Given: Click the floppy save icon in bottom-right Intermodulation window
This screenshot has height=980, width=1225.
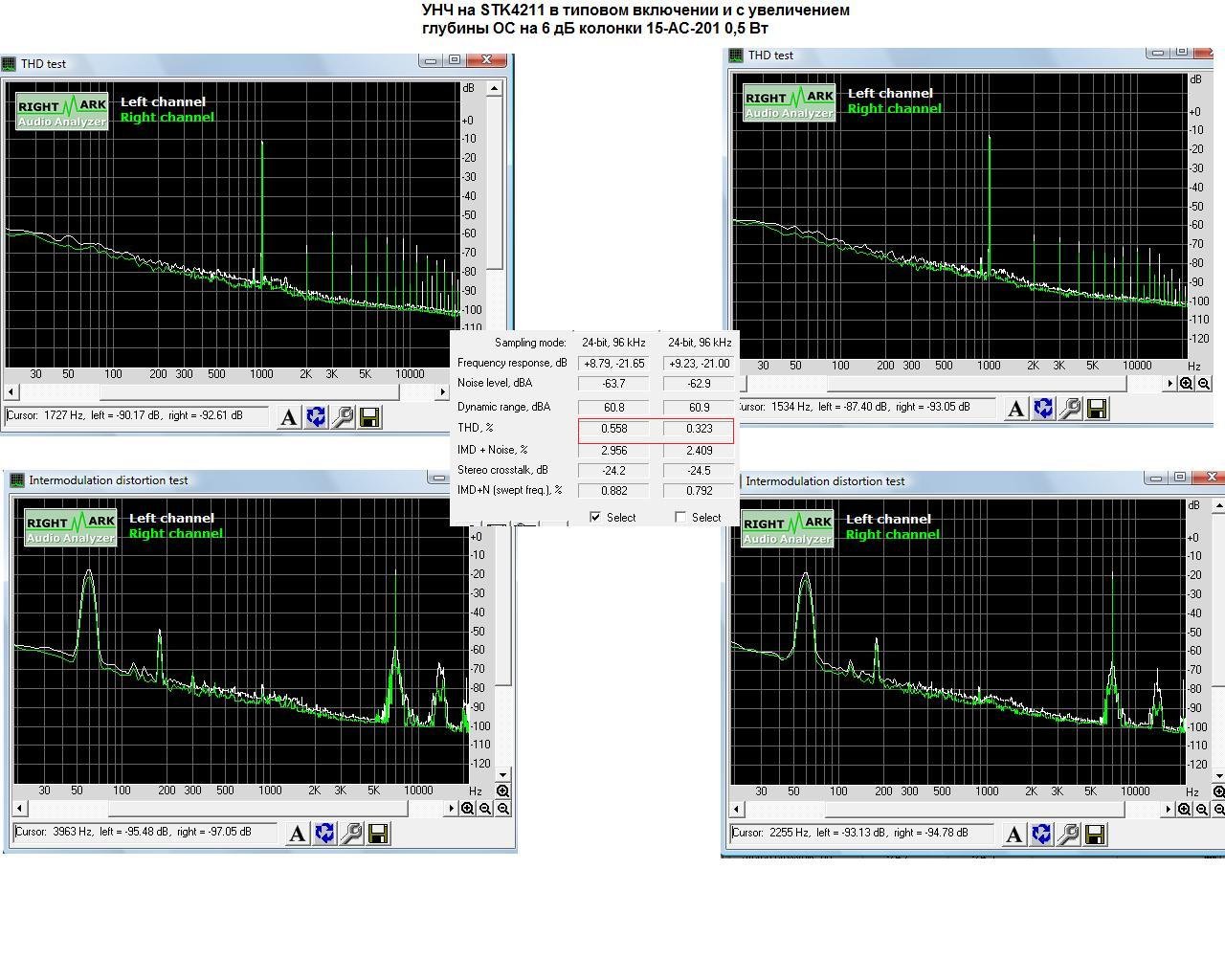Looking at the screenshot, I should pyautogui.click(x=1095, y=835).
